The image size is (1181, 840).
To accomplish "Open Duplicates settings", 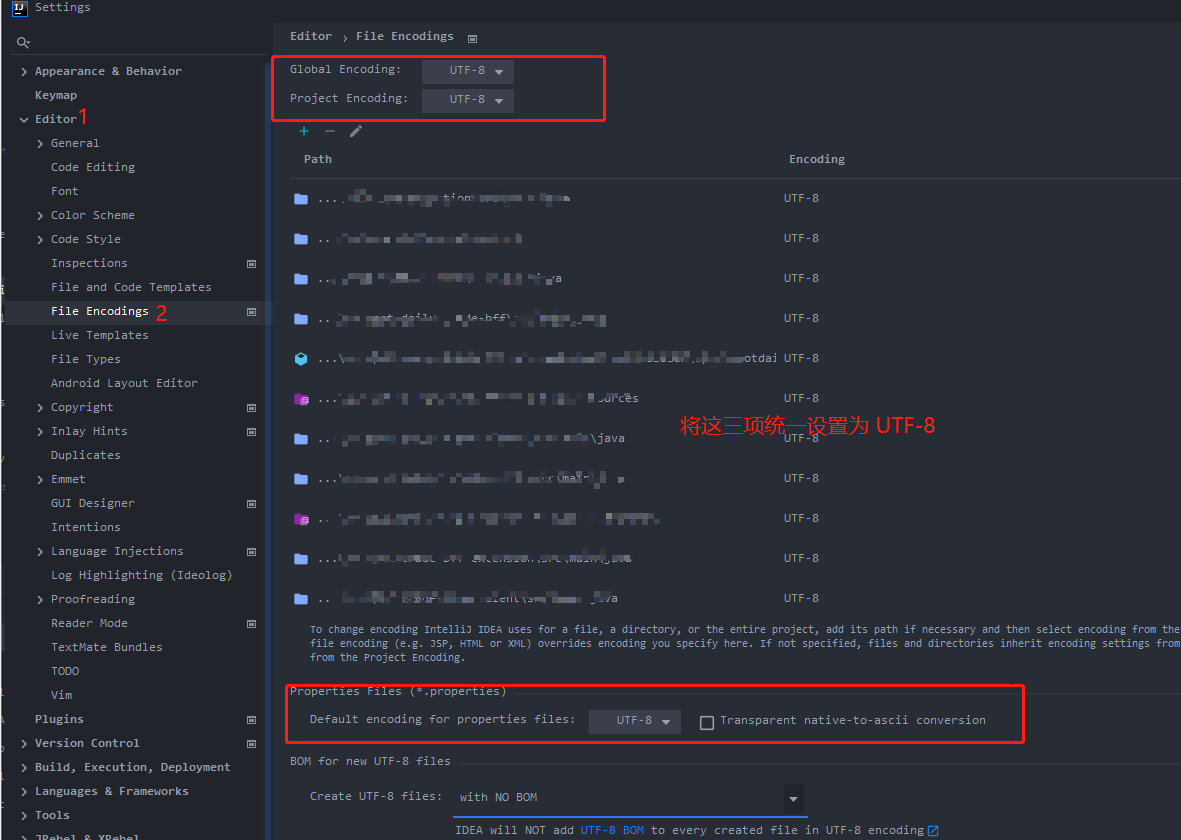I will 86,455.
